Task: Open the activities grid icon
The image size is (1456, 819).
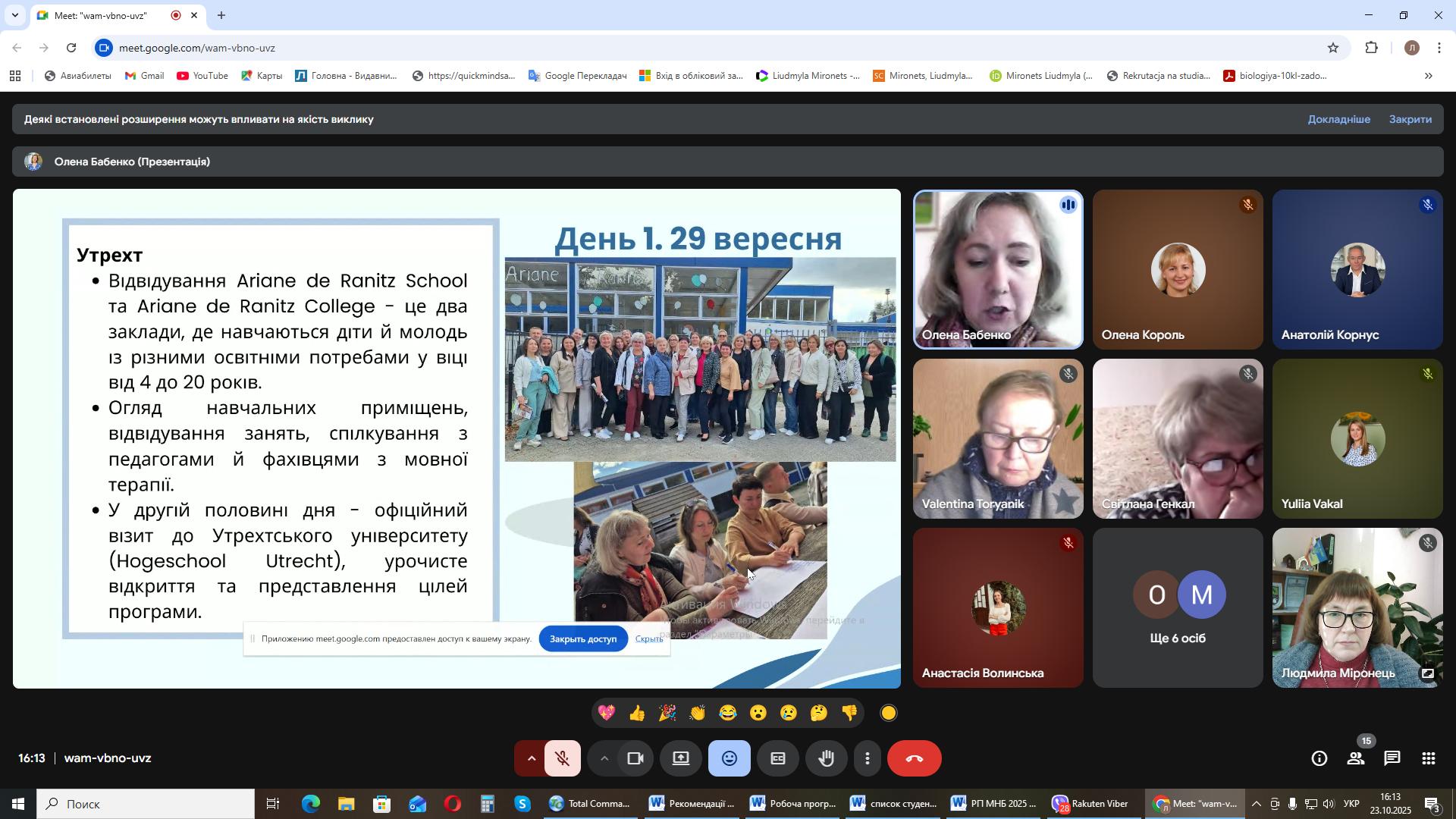Action: click(x=1429, y=759)
